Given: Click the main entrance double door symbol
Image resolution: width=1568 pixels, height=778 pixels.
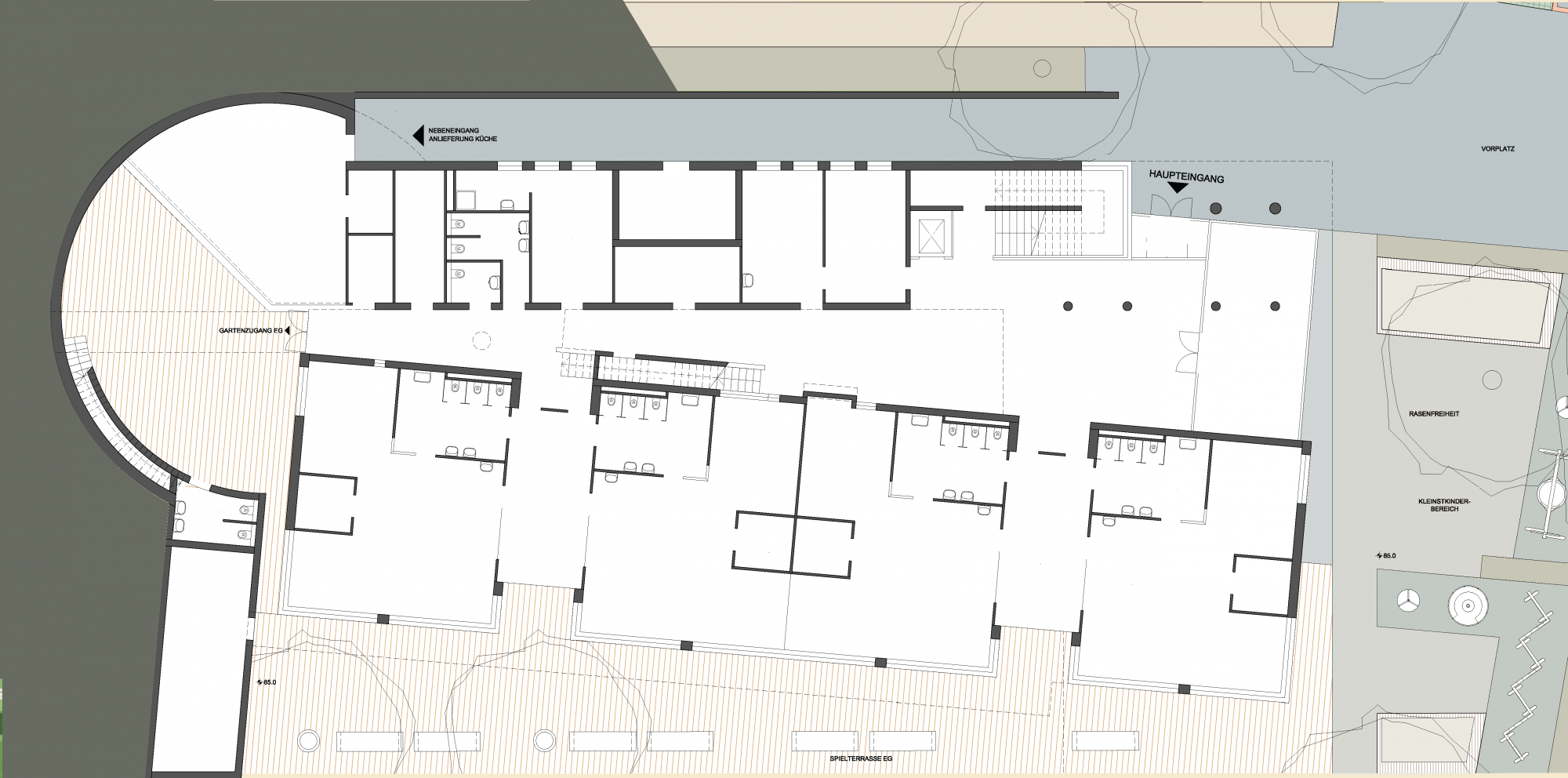Looking at the screenshot, I should pos(1171,207).
